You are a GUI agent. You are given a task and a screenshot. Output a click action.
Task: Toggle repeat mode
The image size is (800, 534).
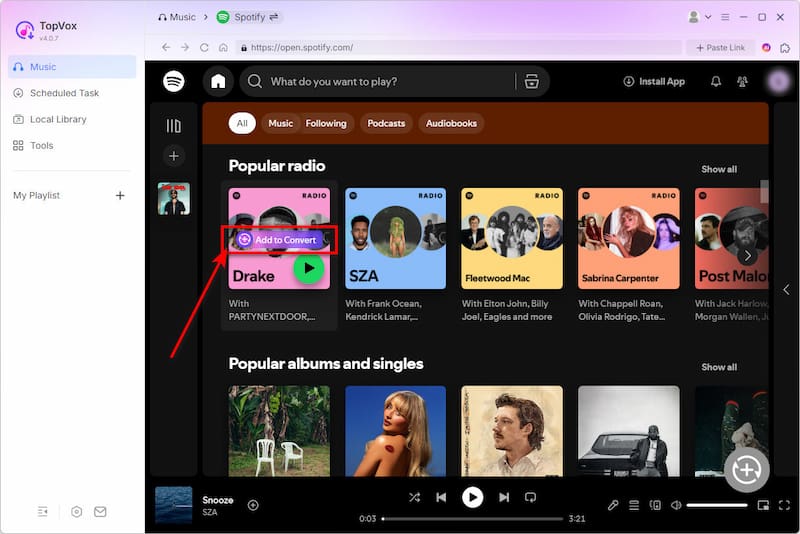click(531, 497)
